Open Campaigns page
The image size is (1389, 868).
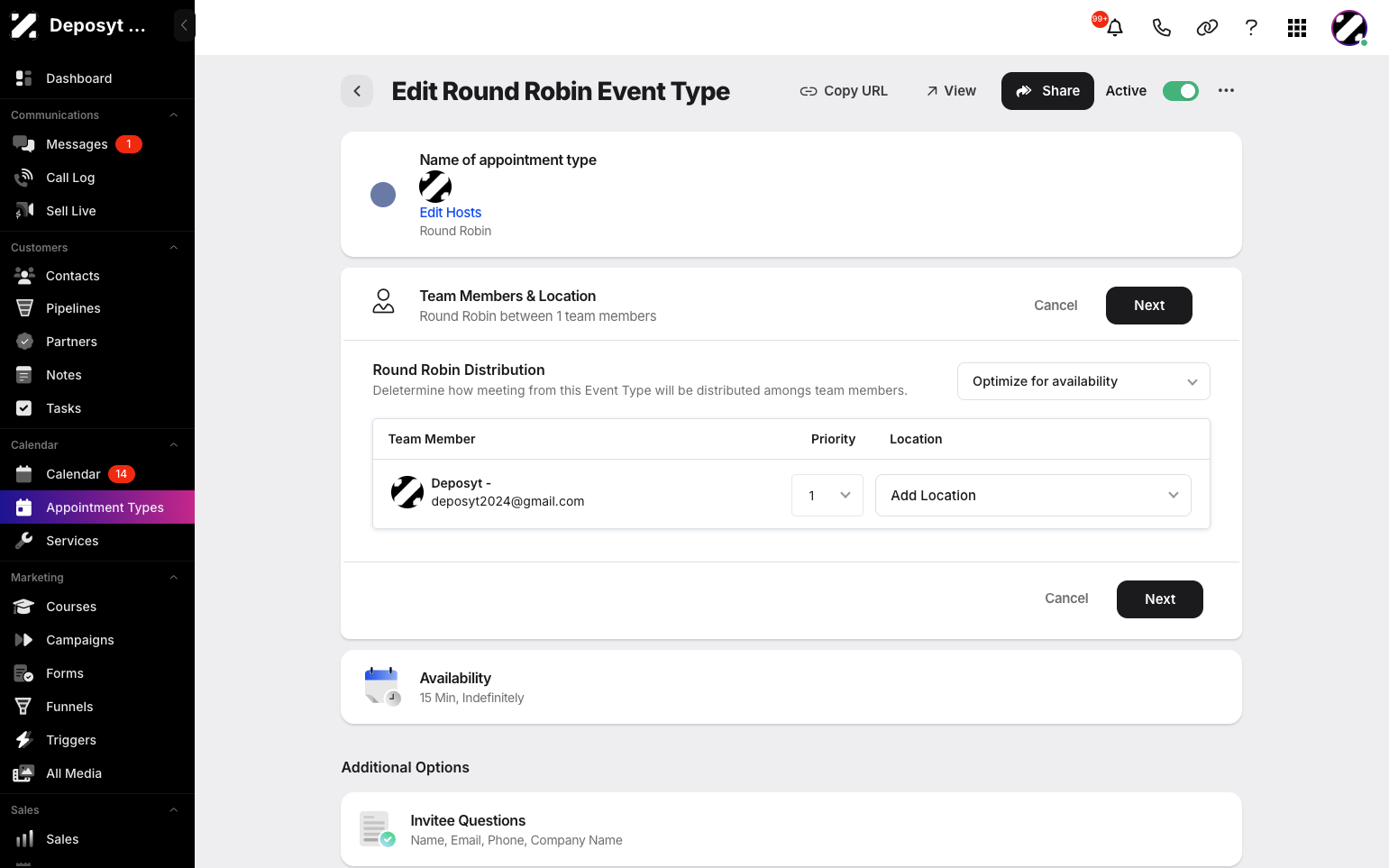pyautogui.click(x=97, y=640)
